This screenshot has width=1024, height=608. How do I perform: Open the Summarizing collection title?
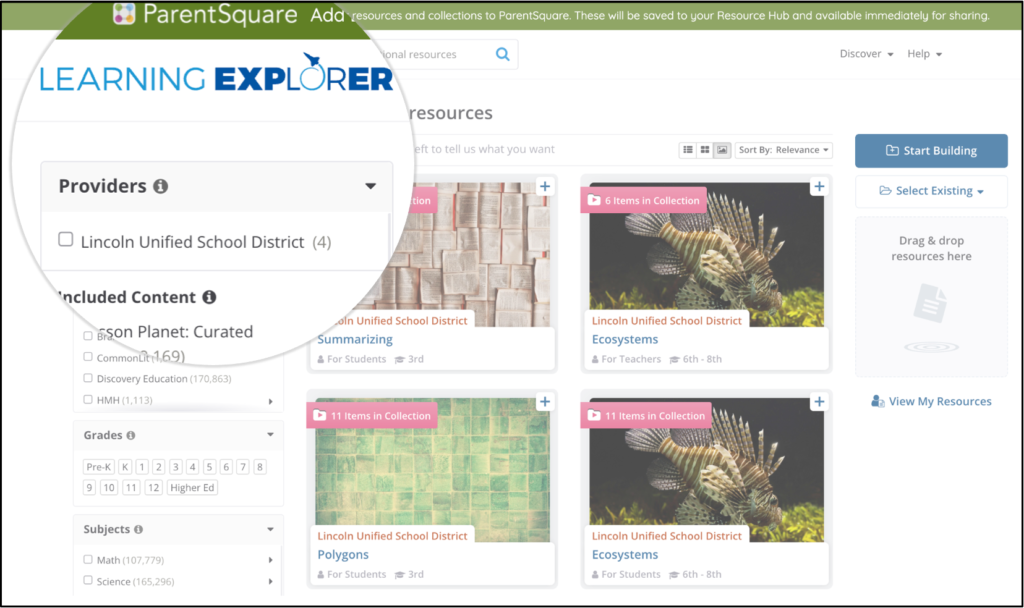pos(355,340)
